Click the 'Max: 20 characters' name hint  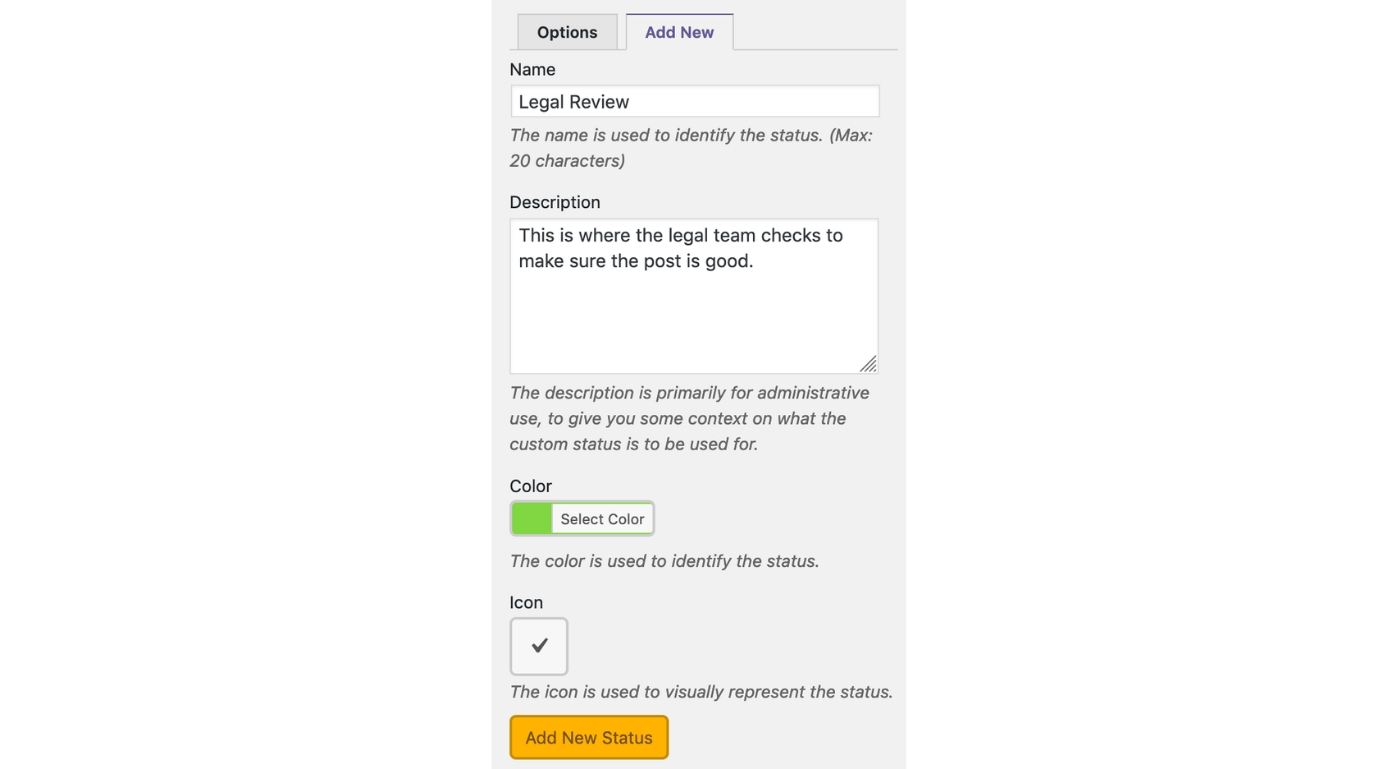click(x=691, y=148)
